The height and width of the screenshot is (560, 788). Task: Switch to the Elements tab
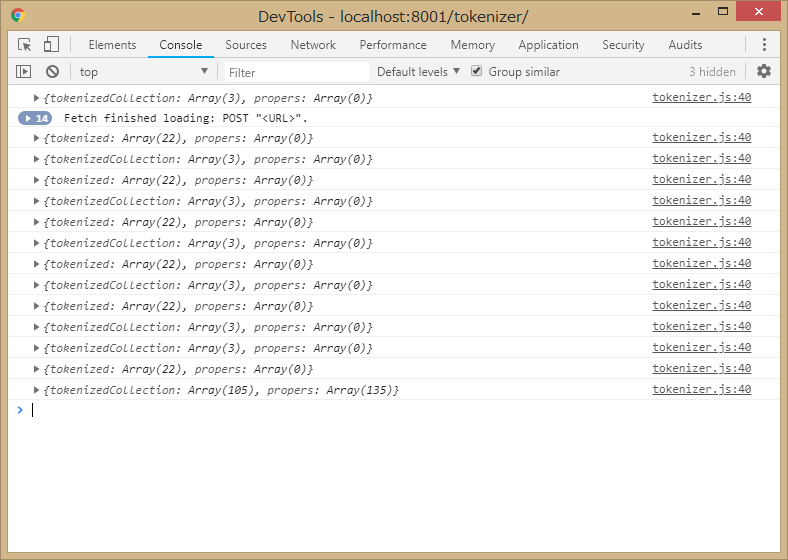(112, 45)
